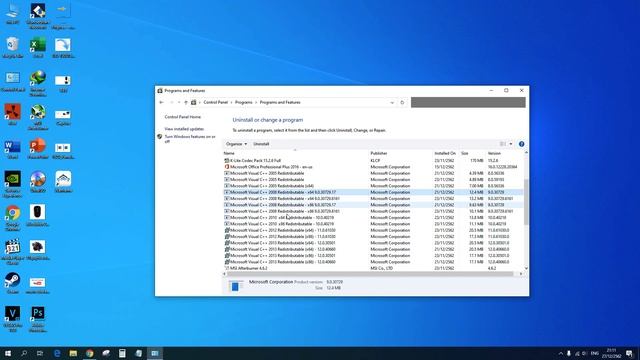This screenshot has height=360, width=640.
Task: Select MSI Afterburner 4.6.2 entry
Action: pos(373,268)
